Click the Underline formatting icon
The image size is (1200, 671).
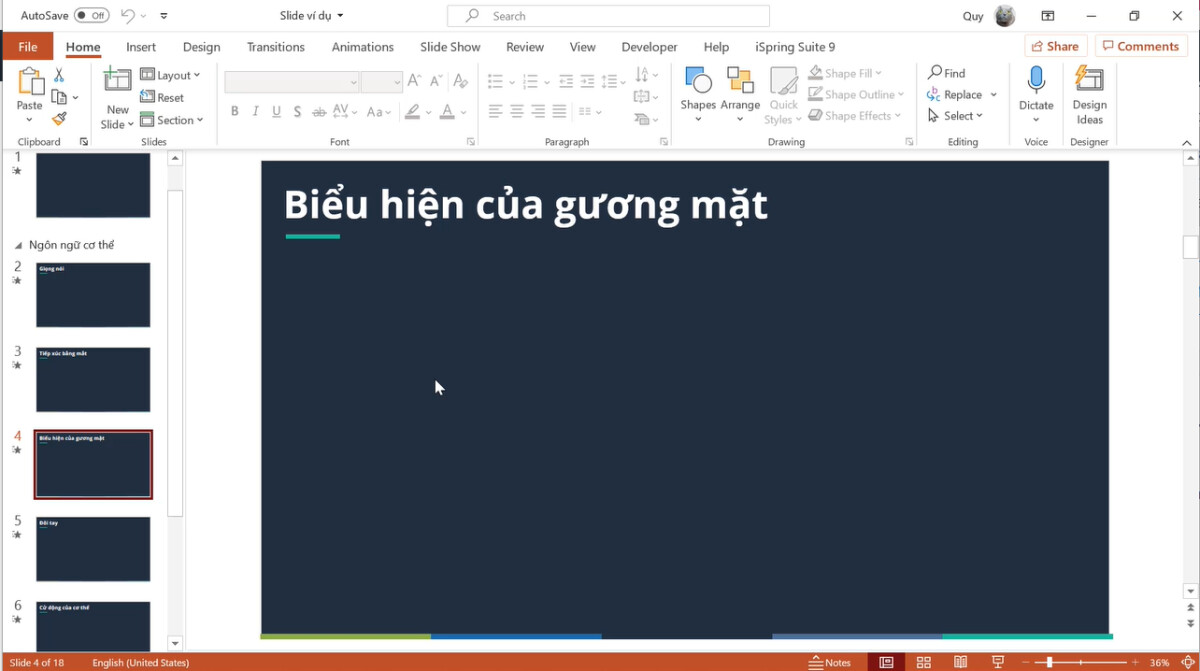click(x=276, y=111)
